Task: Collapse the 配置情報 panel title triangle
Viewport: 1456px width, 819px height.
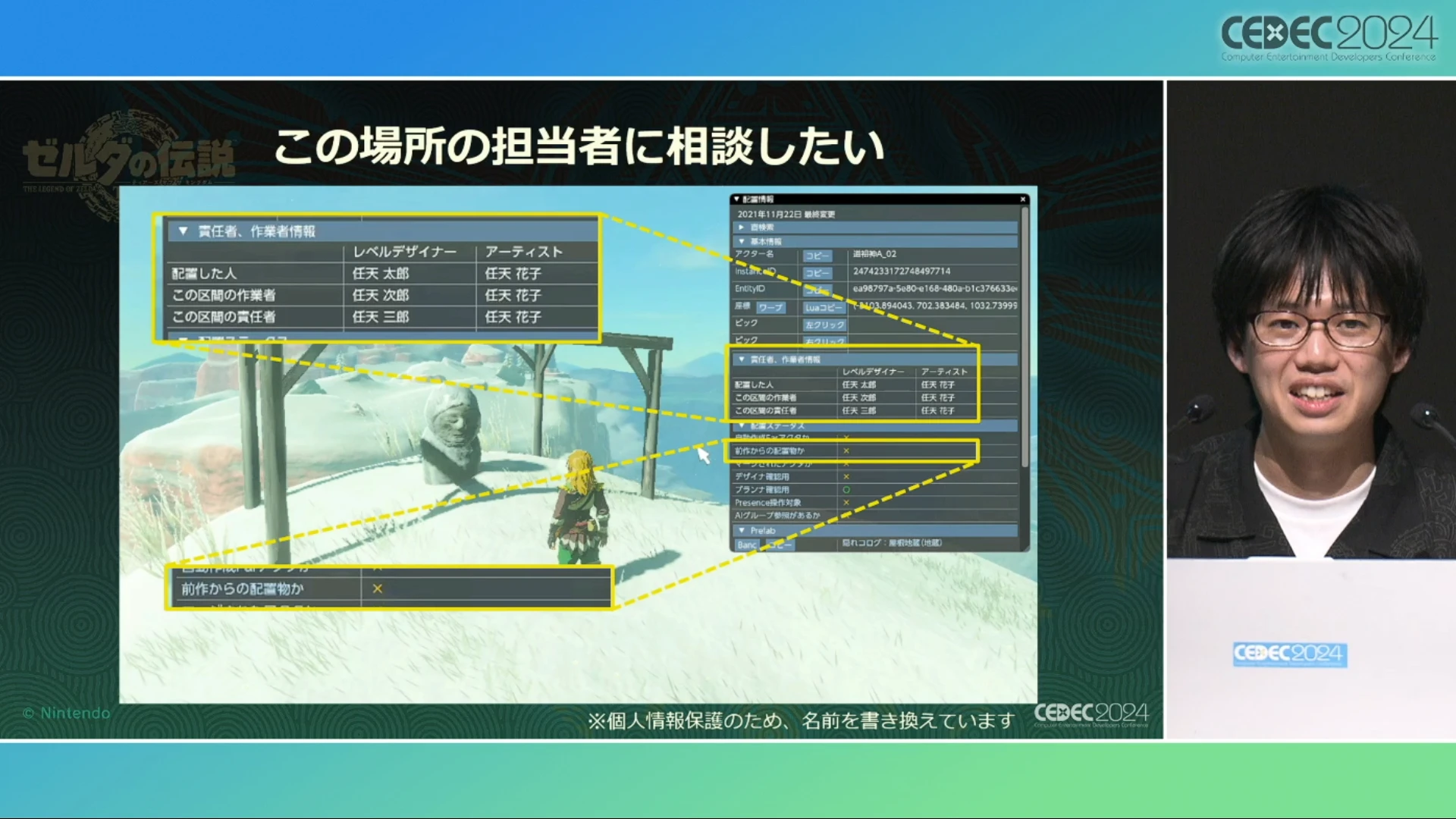Action: coord(736,199)
